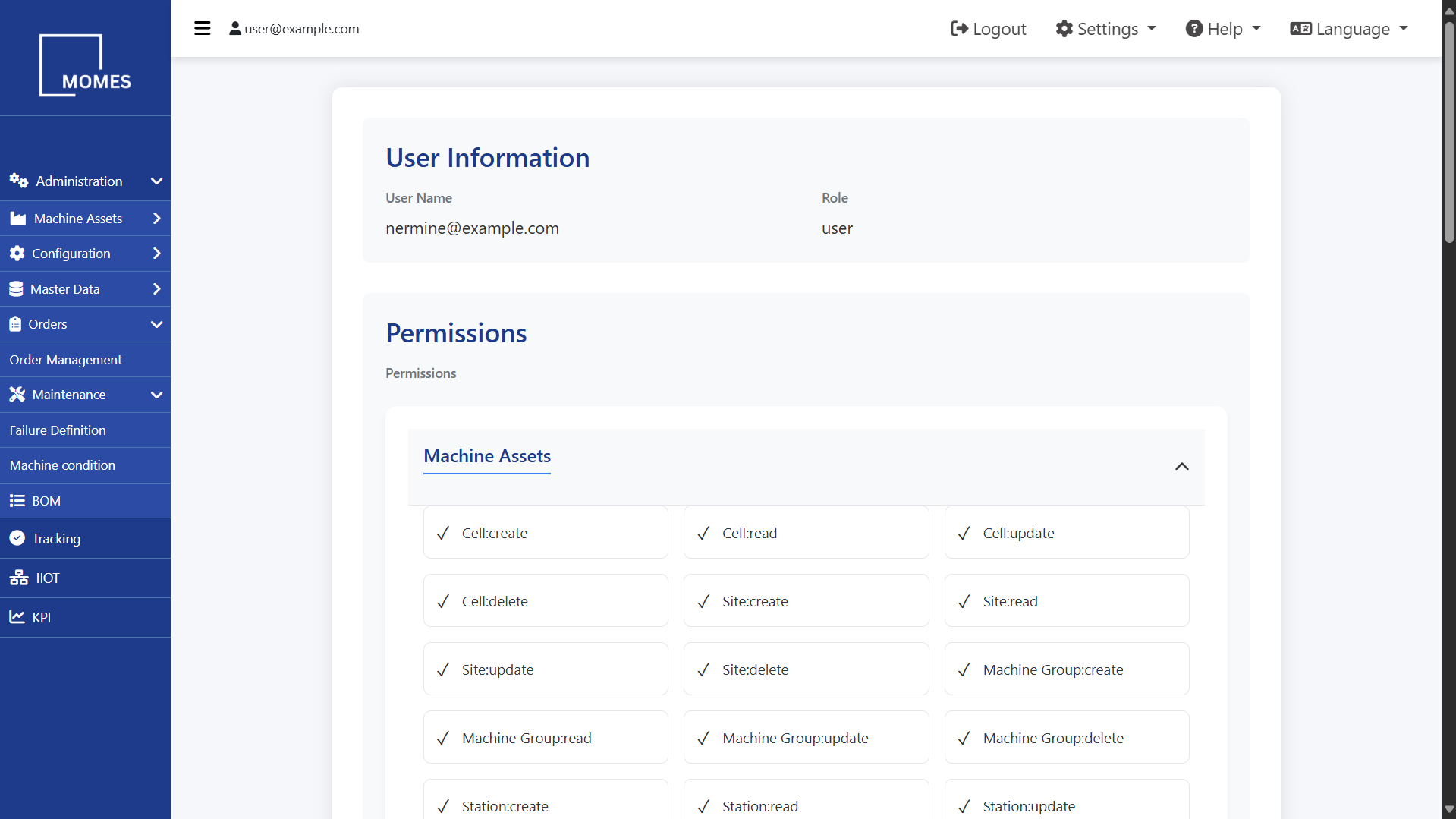
Task: Click the IIOT network icon
Action: click(x=19, y=578)
